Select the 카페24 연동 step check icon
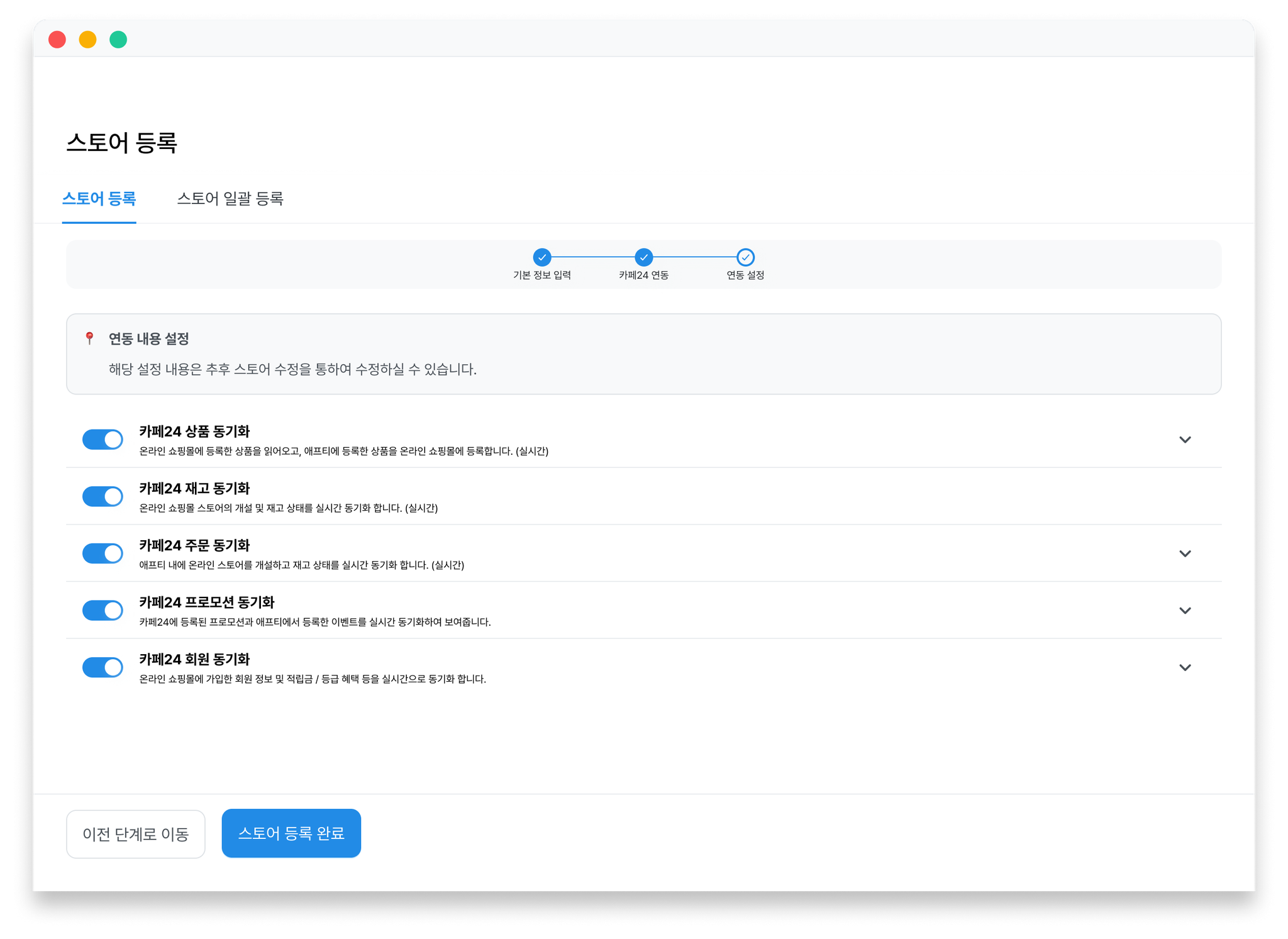Screen dimensions: 1288x939 (643, 257)
